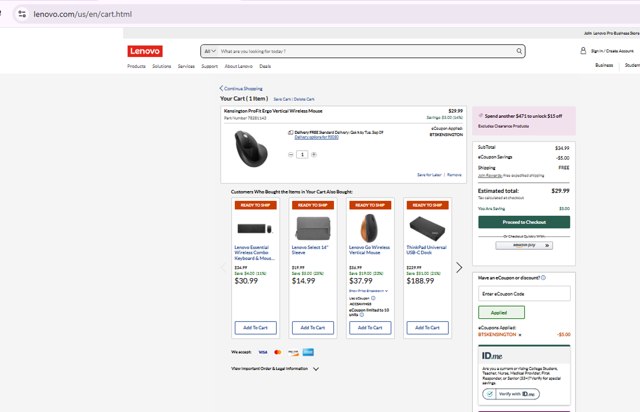This screenshot has height=412, width=640.
Task: Click the Lenovo Essential Wireless Combo Keyboard image
Action: pos(255,228)
